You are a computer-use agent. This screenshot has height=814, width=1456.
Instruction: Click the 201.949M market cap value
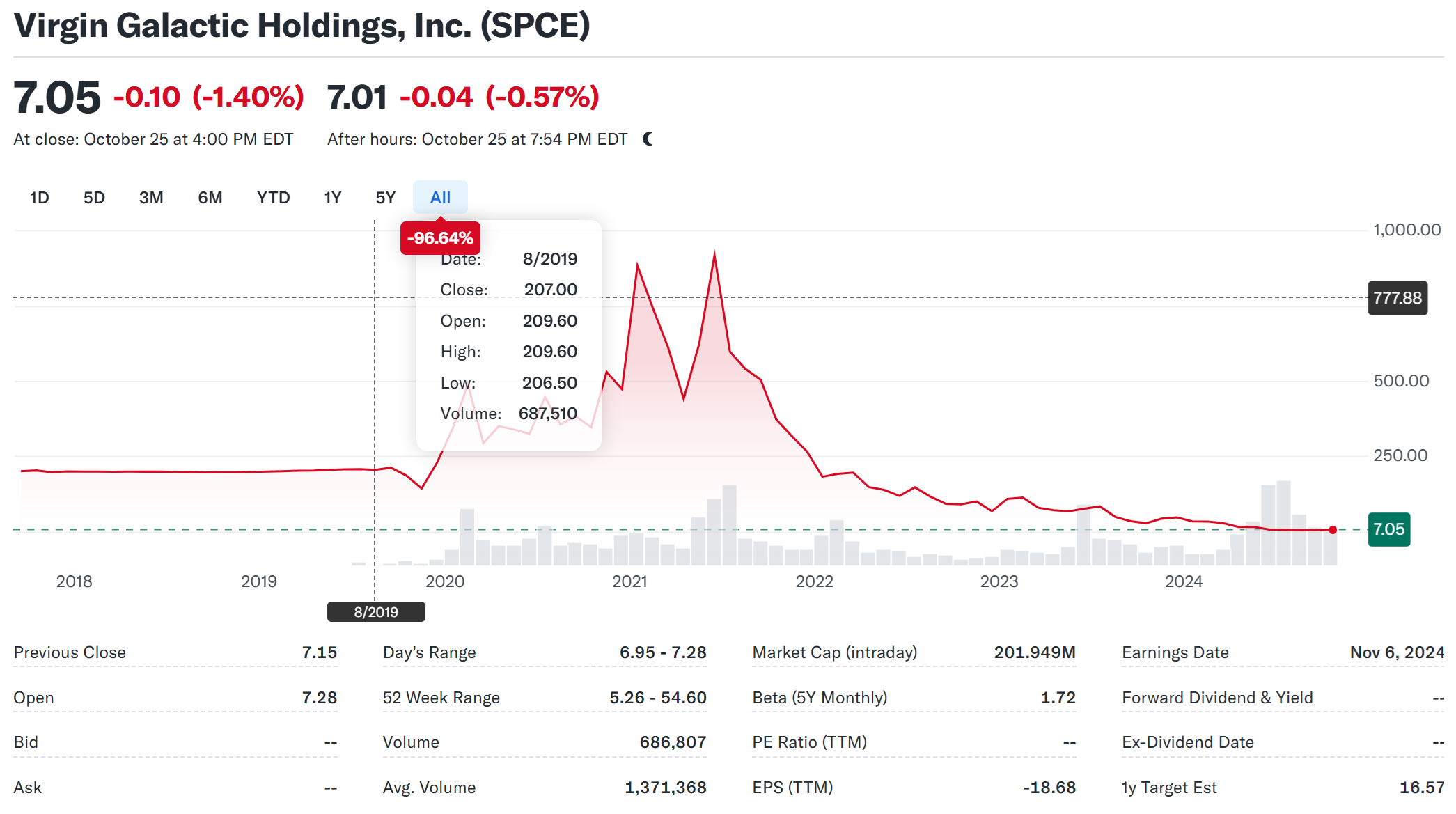click(1035, 652)
